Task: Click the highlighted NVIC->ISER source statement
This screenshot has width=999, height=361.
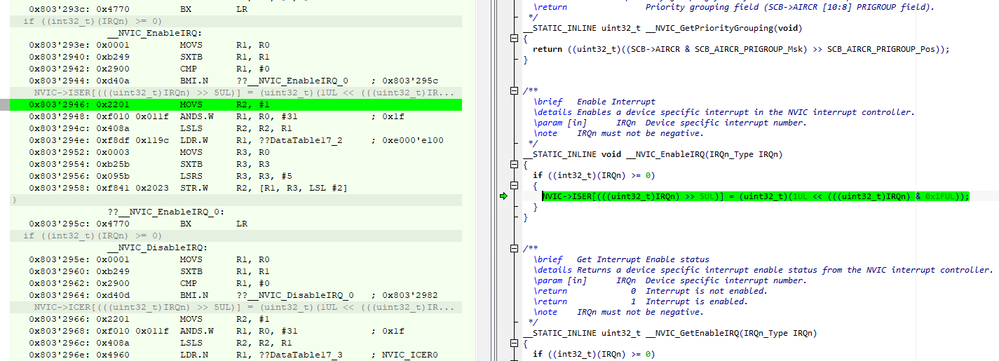Action: tap(756, 196)
